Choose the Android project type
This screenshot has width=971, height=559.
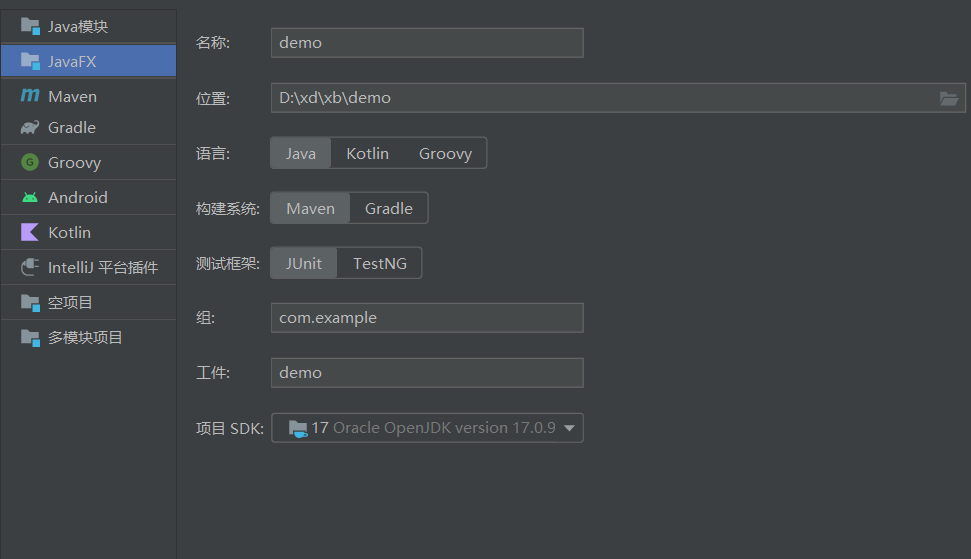tap(89, 197)
